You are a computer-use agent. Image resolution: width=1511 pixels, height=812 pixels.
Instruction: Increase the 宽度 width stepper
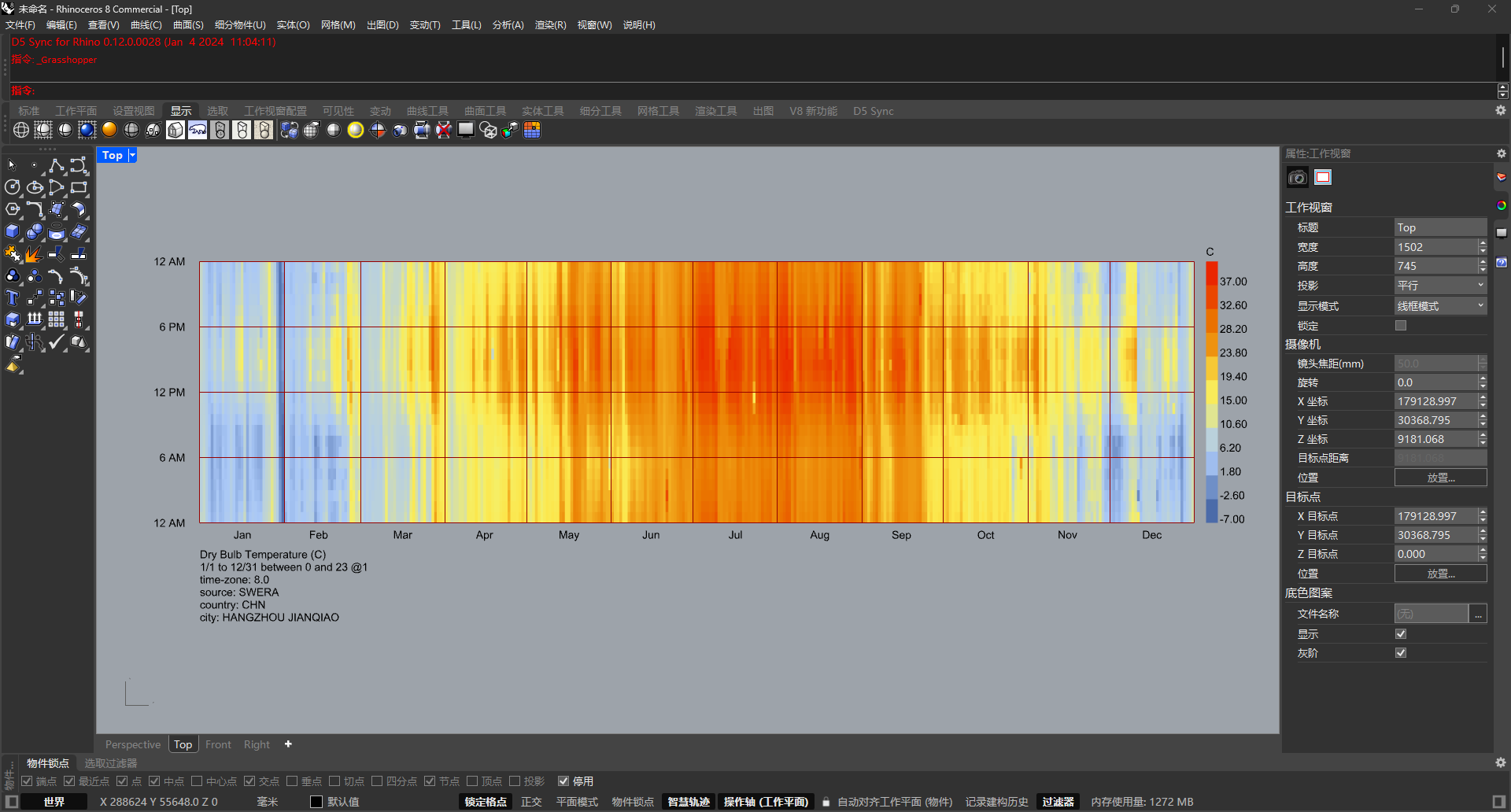point(1483,243)
